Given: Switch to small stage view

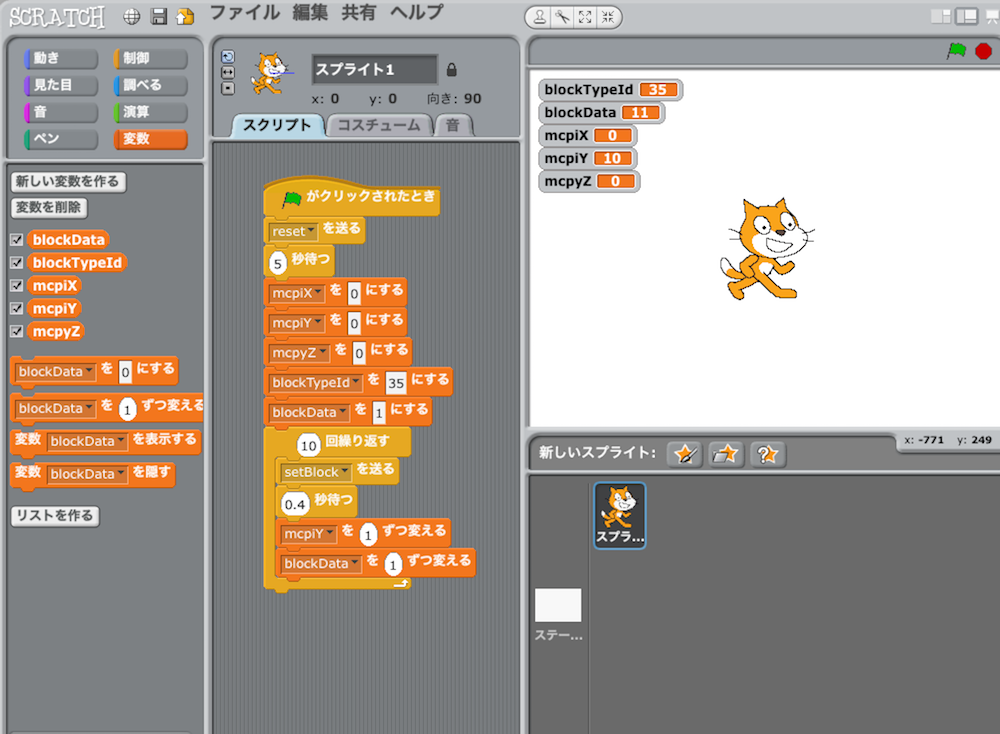Looking at the screenshot, I should click(x=941, y=16).
